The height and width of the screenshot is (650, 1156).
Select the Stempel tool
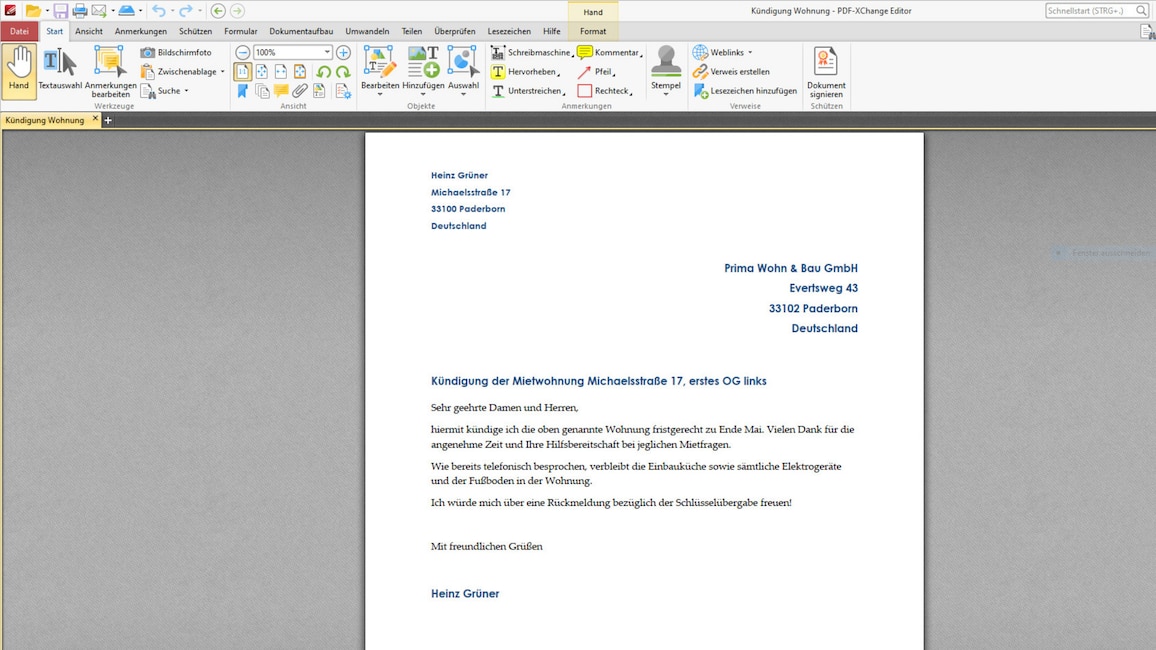pyautogui.click(x=666, y=68)
